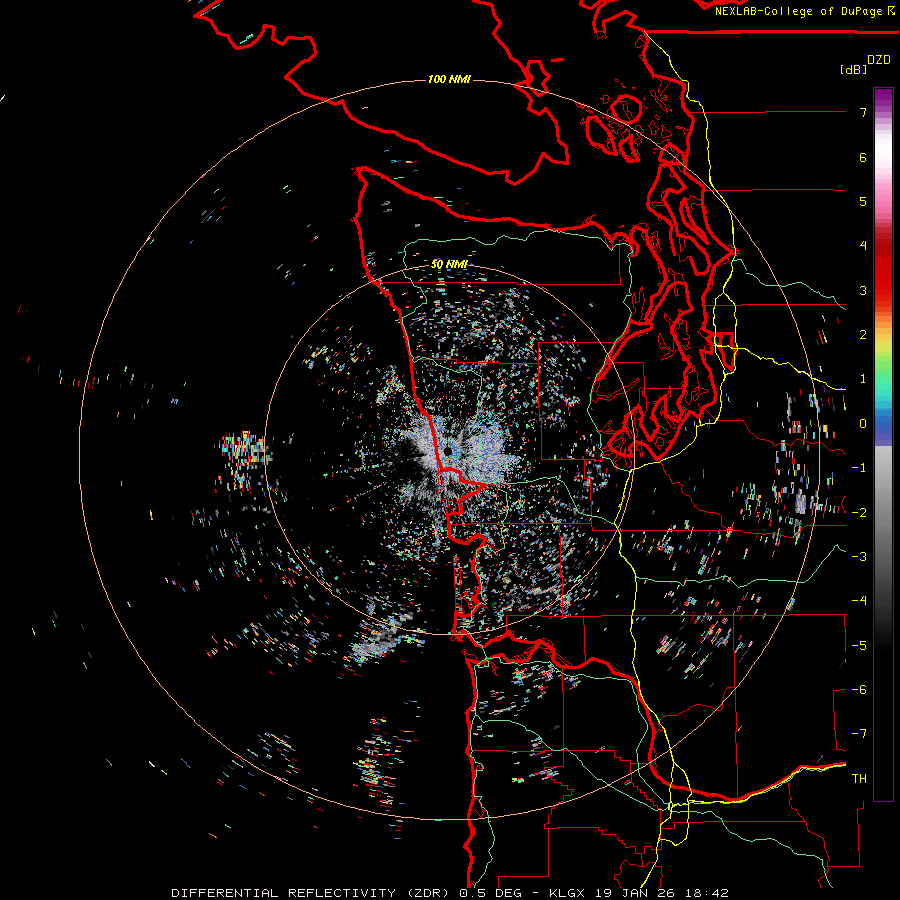Click the '-4' value on color scale

pyautogui.click(x=859, y=601)
